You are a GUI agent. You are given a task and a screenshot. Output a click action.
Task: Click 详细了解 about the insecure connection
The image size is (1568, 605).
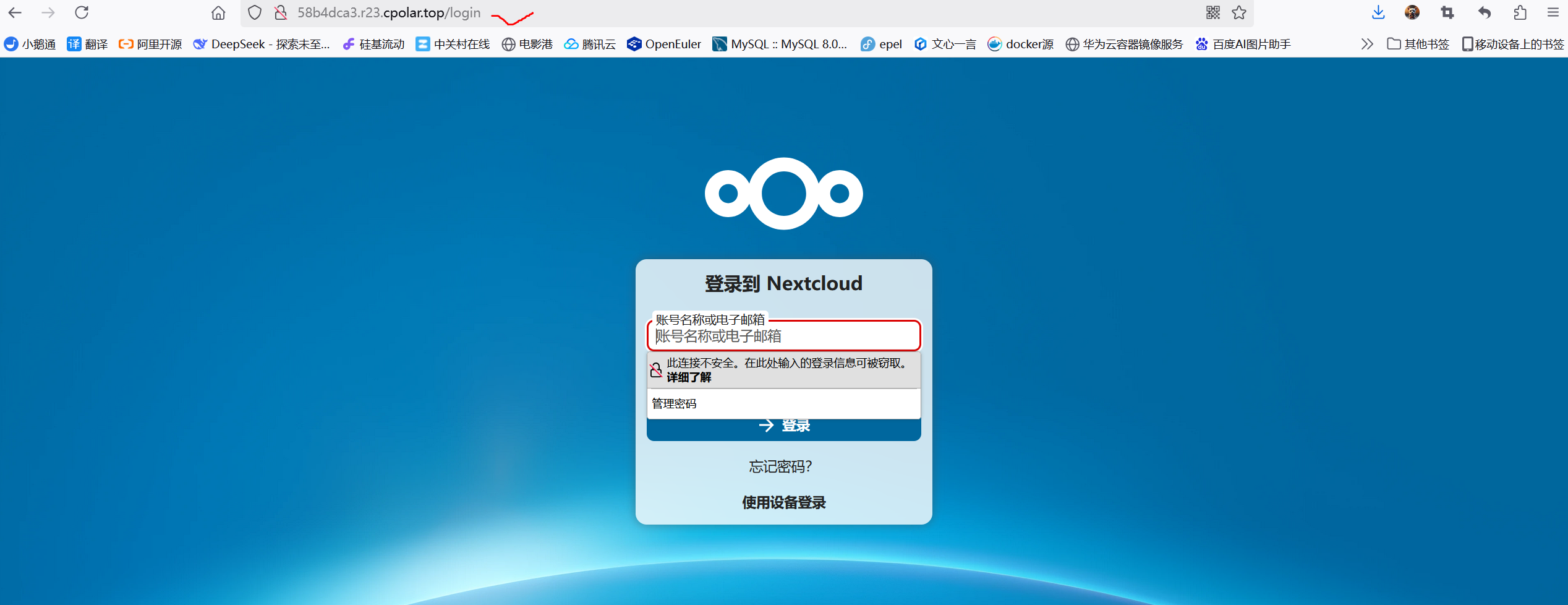tap(689, 377)
